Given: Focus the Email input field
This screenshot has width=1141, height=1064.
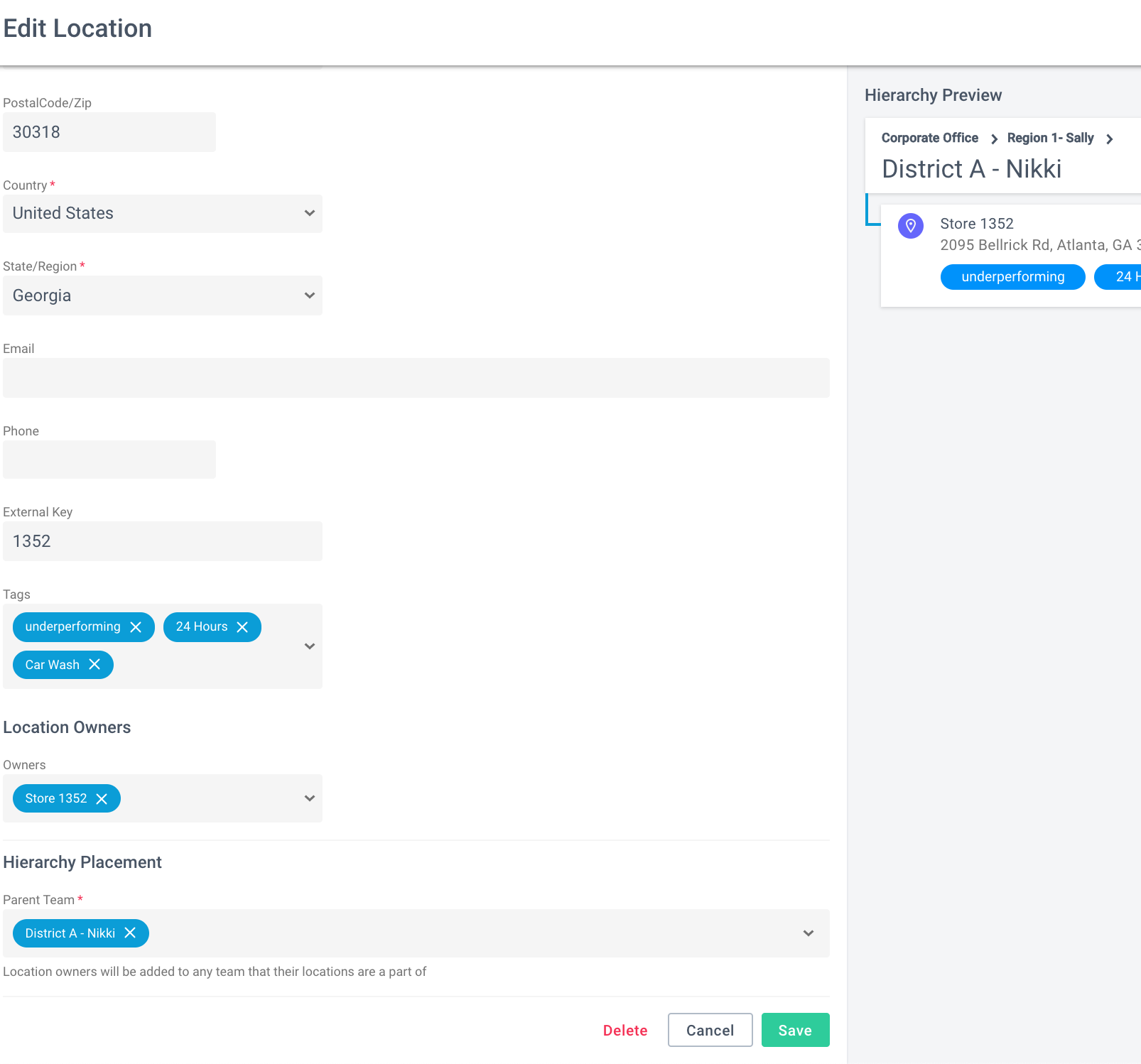Looking at the screenshot, I should 416,378.
